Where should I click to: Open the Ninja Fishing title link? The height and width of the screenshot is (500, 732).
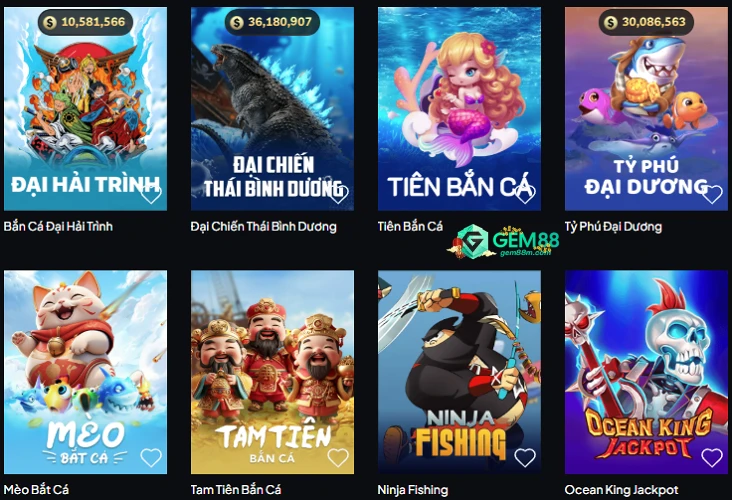[x=413, y=490]
